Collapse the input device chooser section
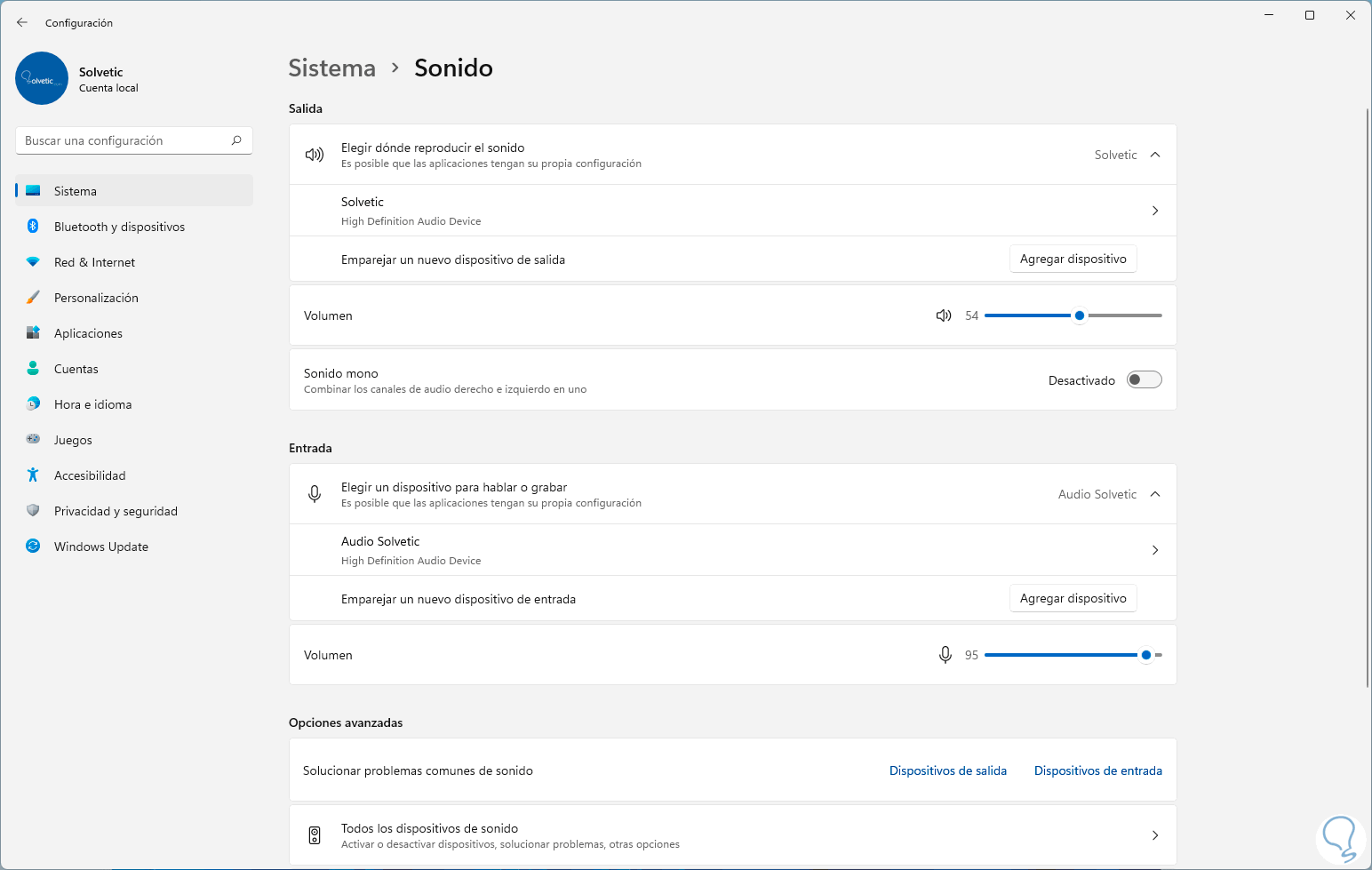Image resolution: width=1372 pixels, height=870 pixels. coord(1155,494)
